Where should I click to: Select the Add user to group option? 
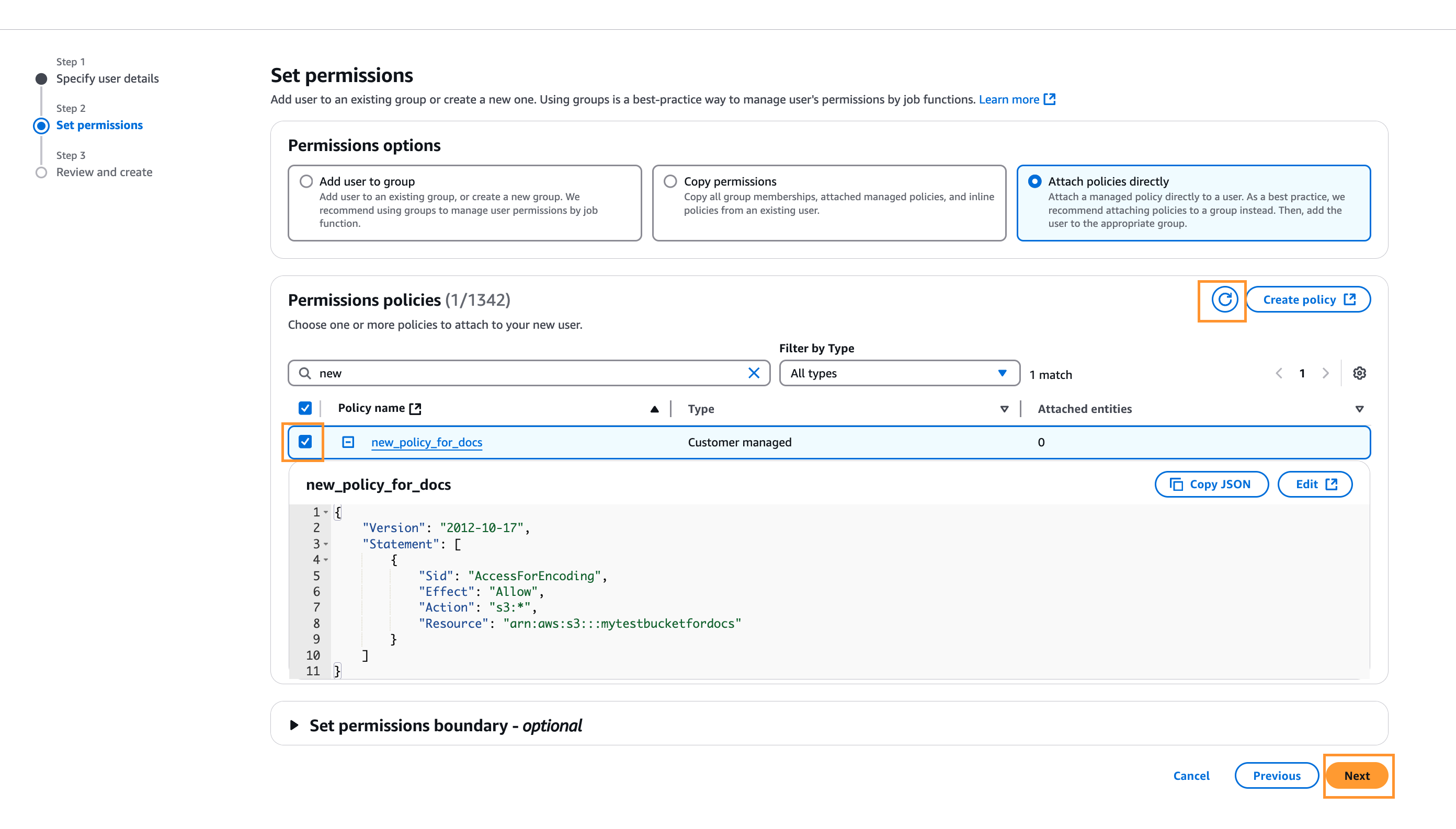point(306,181)
